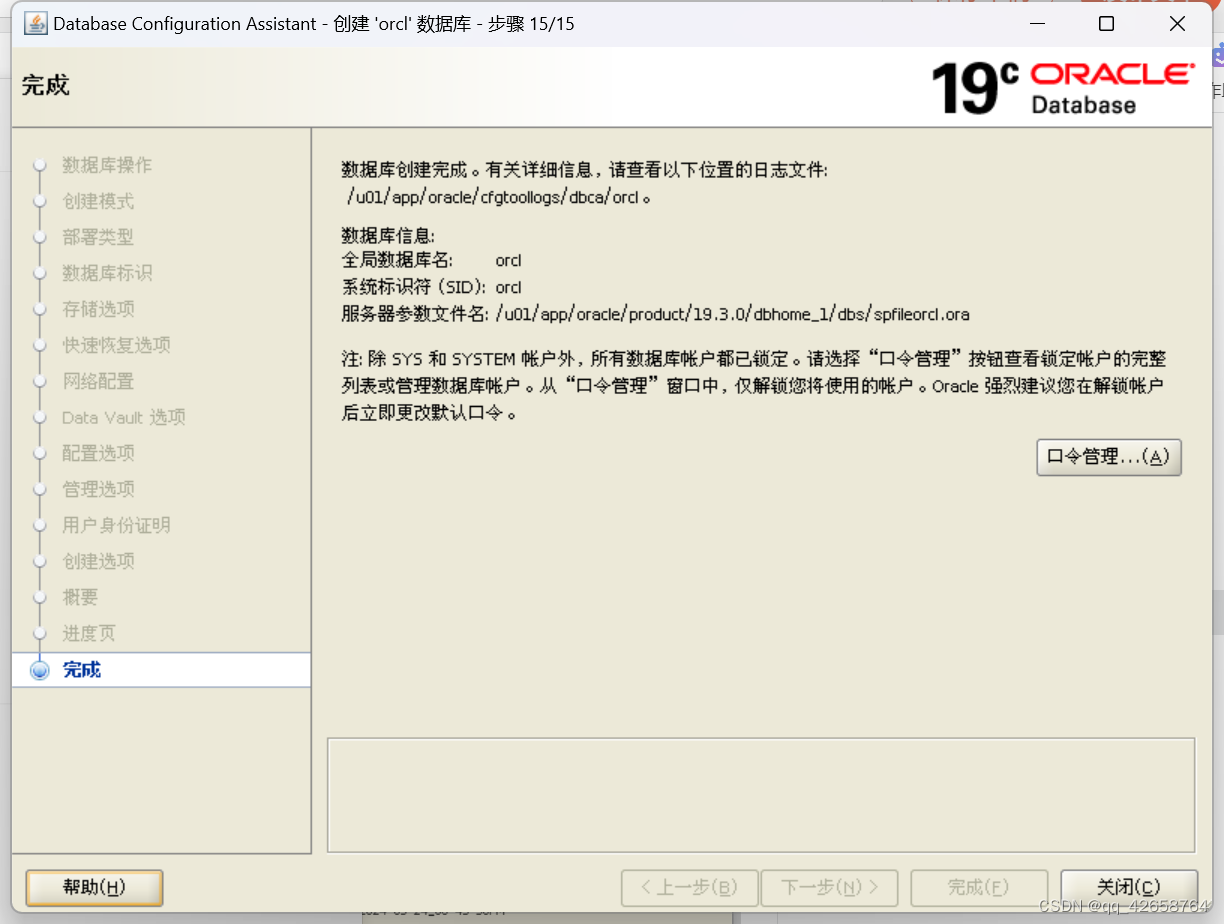Click the 数据库信息 heading text

pyautogui.click(x=388, y=236)
